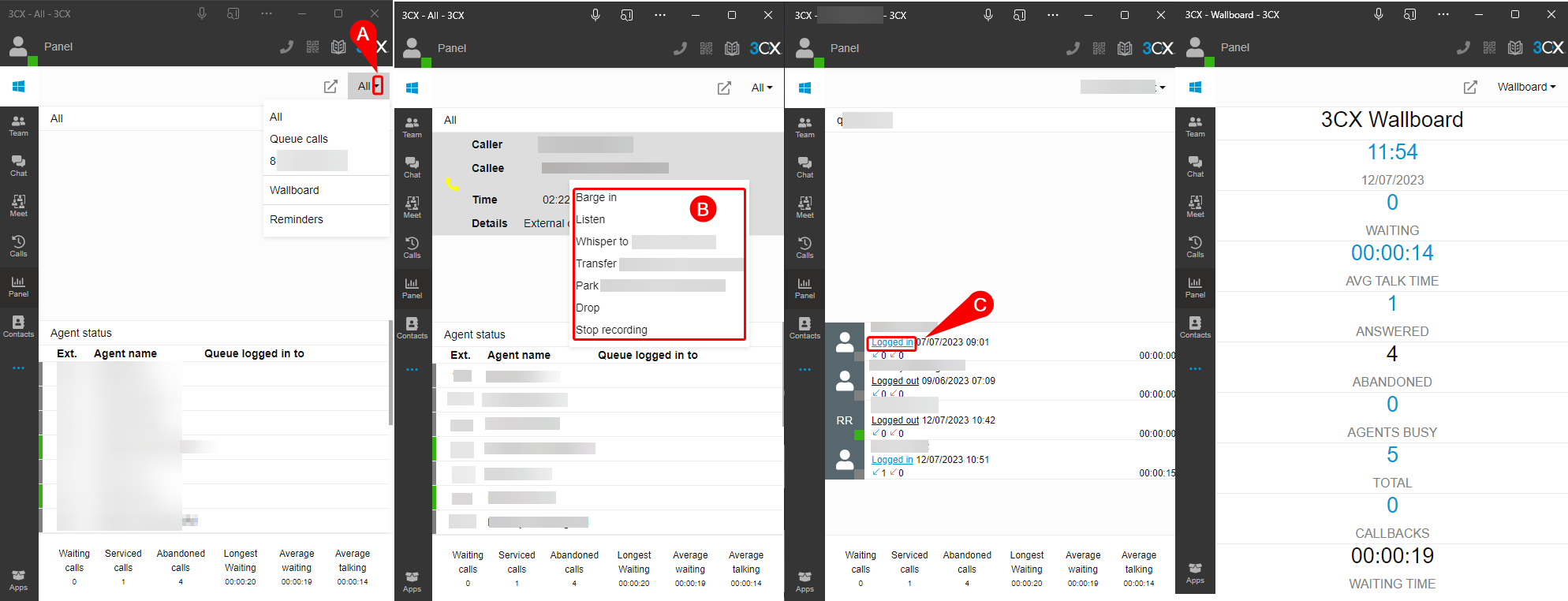
Task: Open Calls in the Wallboard window sidebar
Action: [x=1195, y=247]
